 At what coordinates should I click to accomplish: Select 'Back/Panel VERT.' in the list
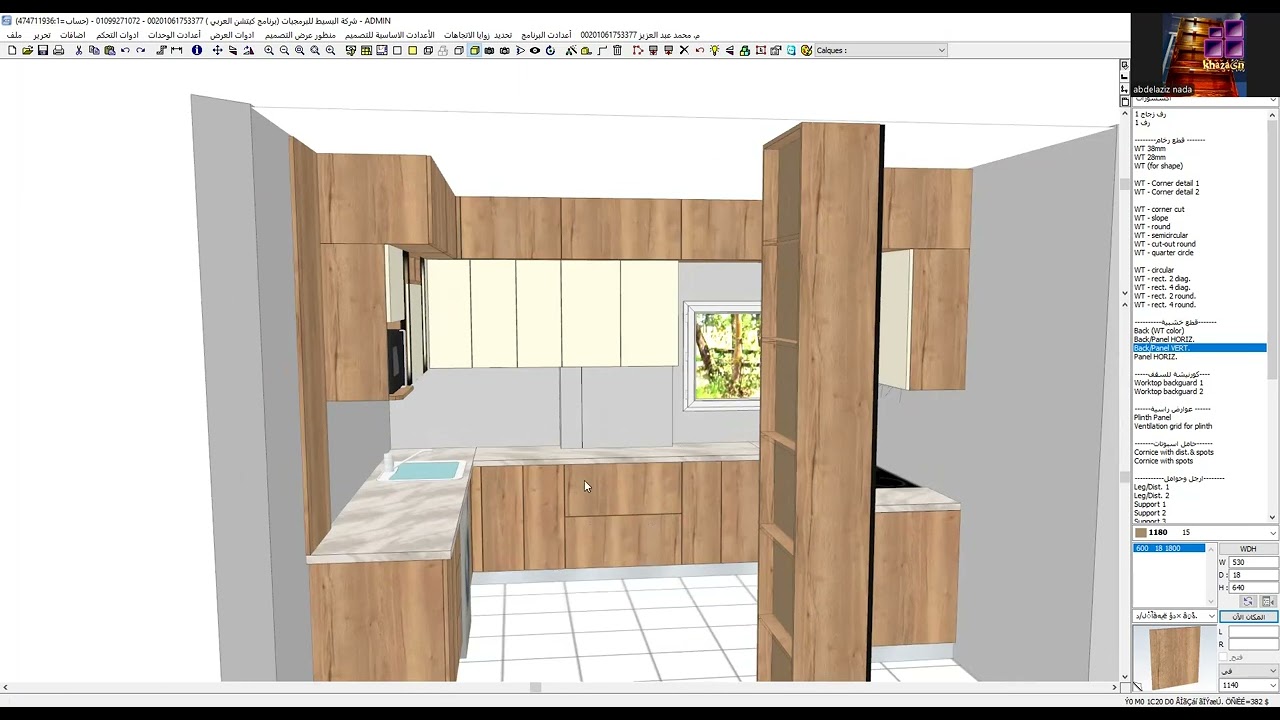1199,348
